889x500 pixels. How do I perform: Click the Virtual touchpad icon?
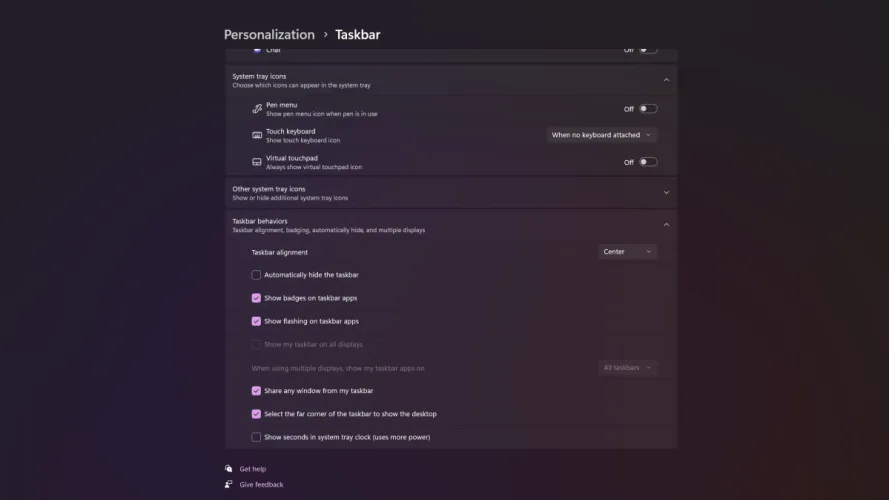click(257, 162)
